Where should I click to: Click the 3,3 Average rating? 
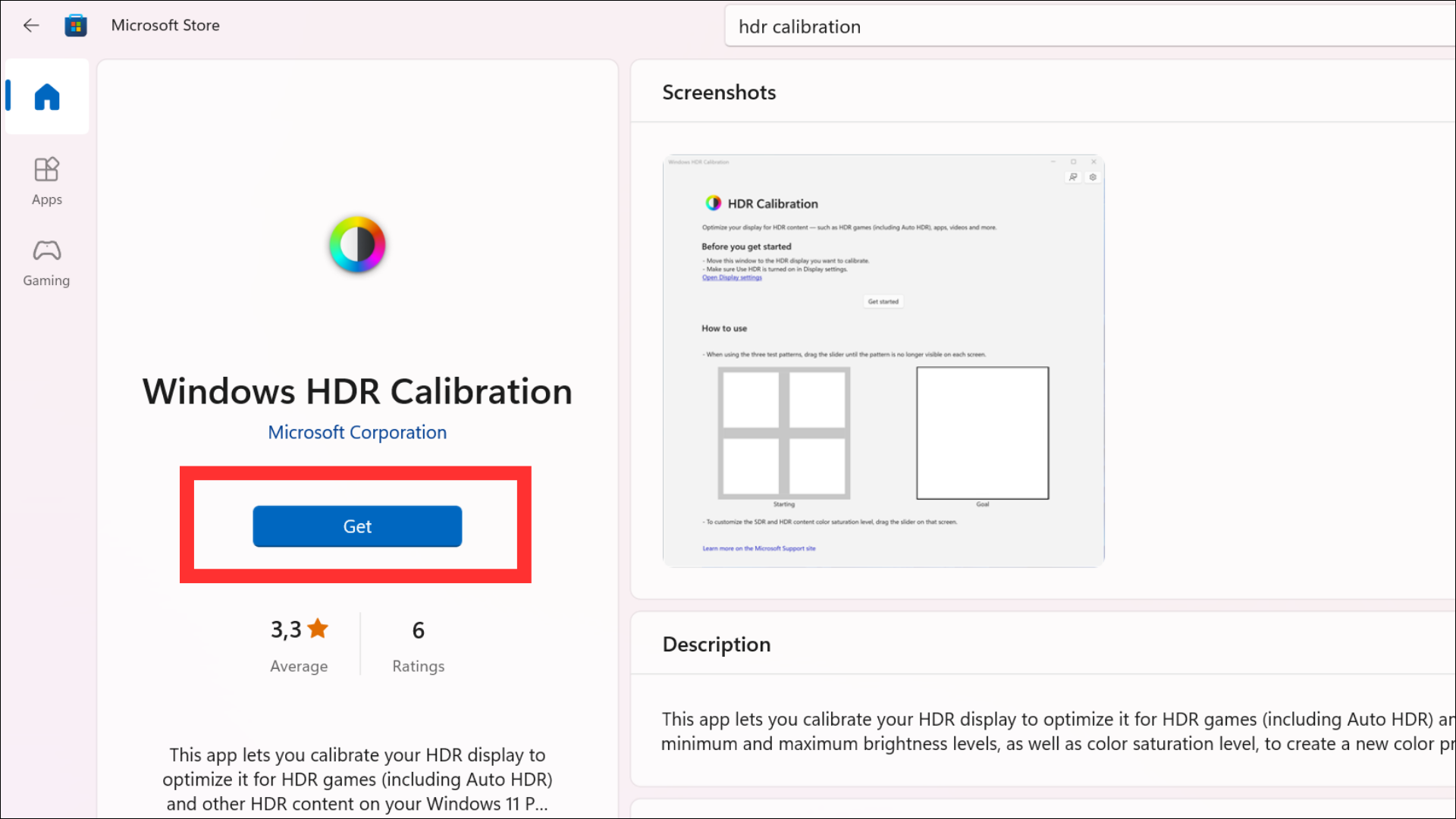click(x=287, y=629)
